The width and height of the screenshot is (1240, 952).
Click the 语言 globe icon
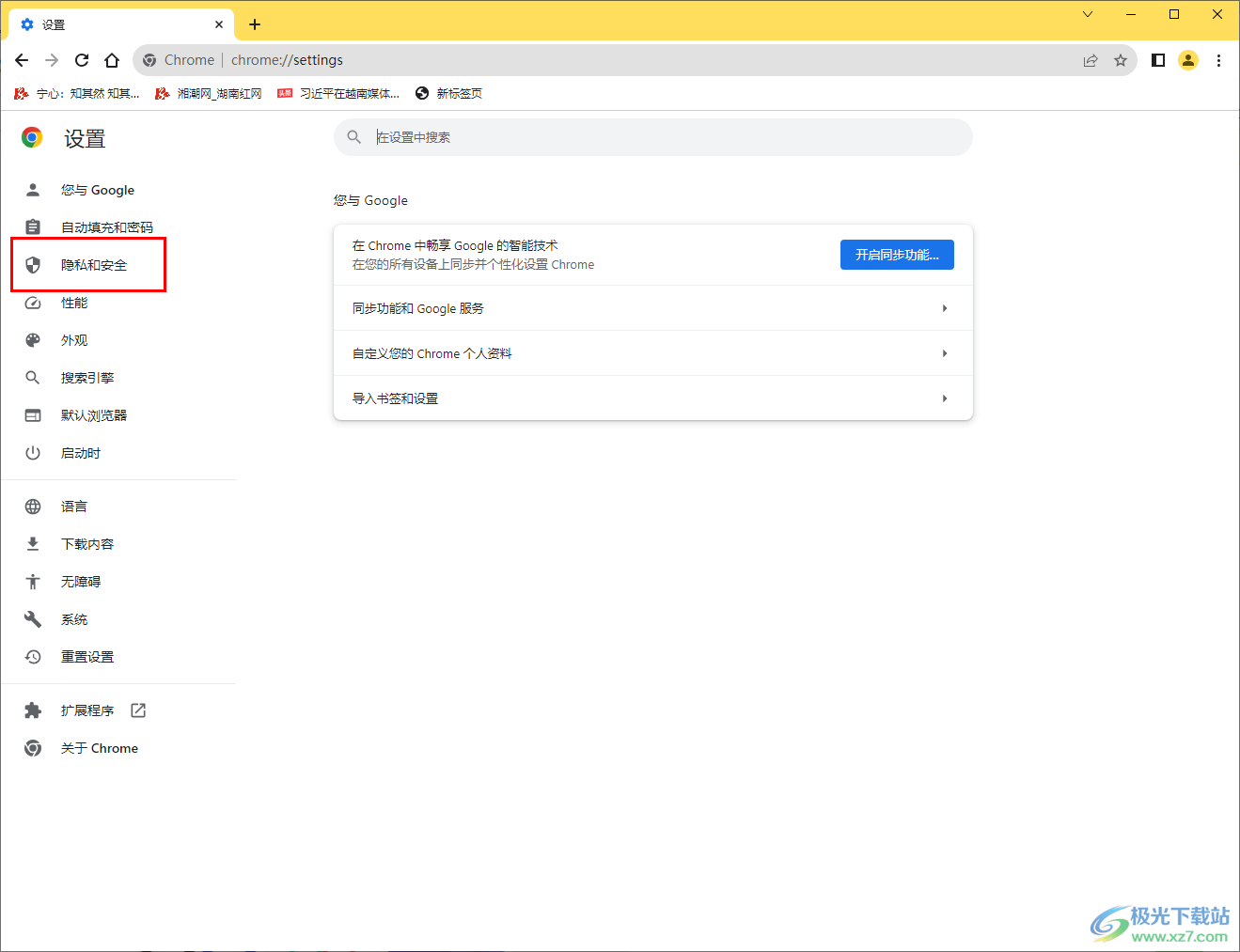tap(33, 507)
